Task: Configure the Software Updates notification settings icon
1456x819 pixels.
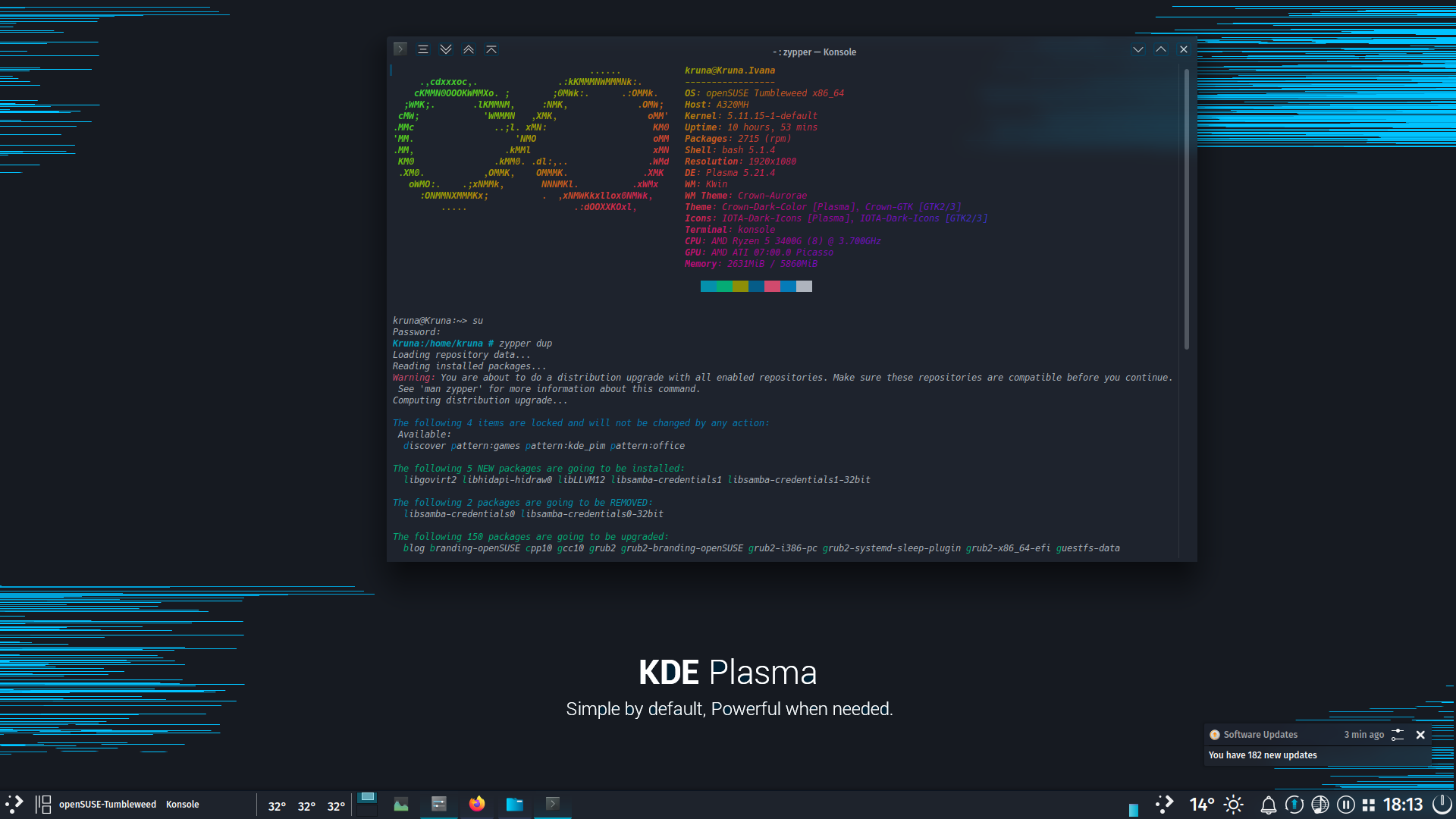Action: pos(1398,735)
